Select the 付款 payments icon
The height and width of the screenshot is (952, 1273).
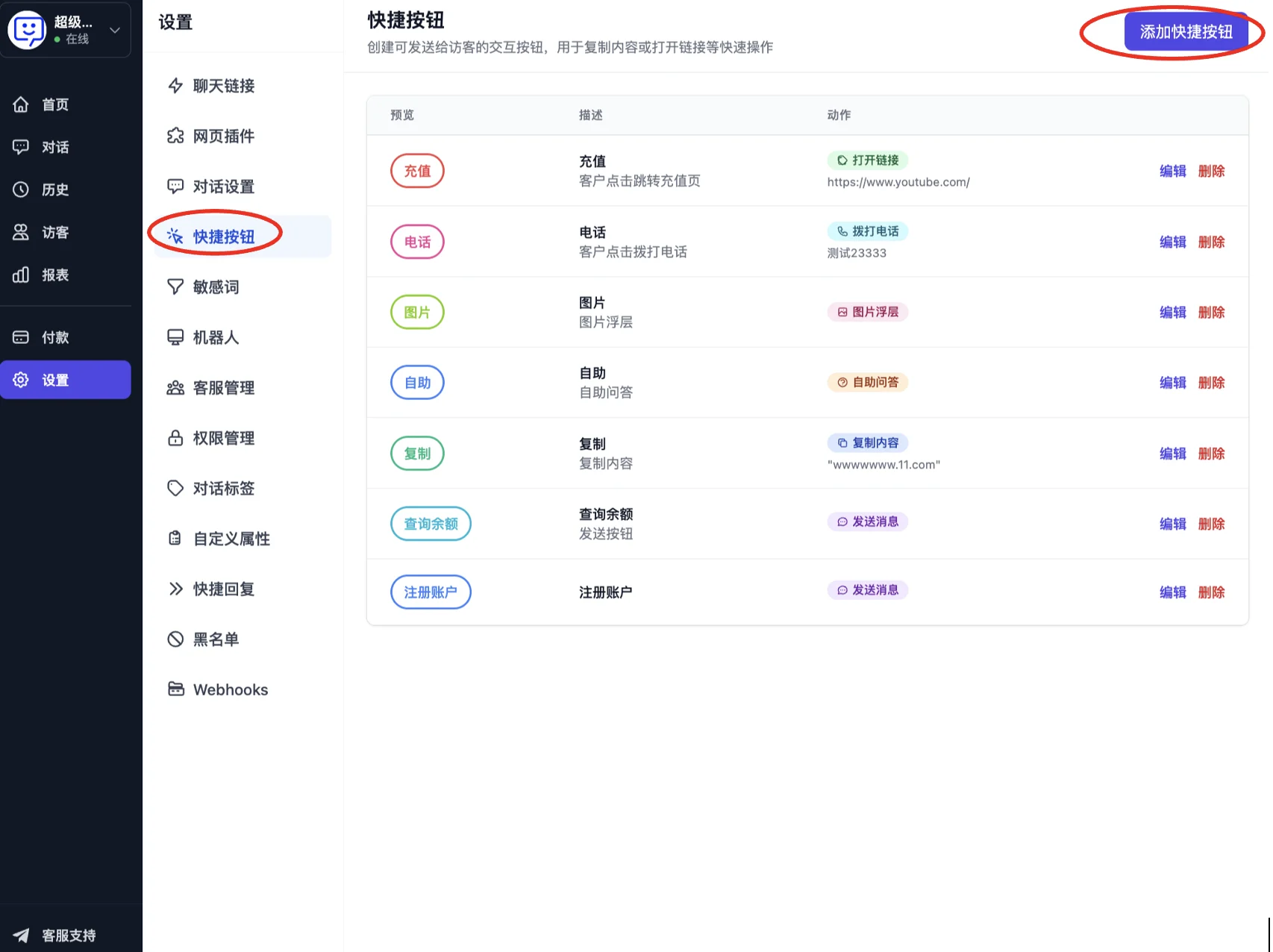(21, 336)
